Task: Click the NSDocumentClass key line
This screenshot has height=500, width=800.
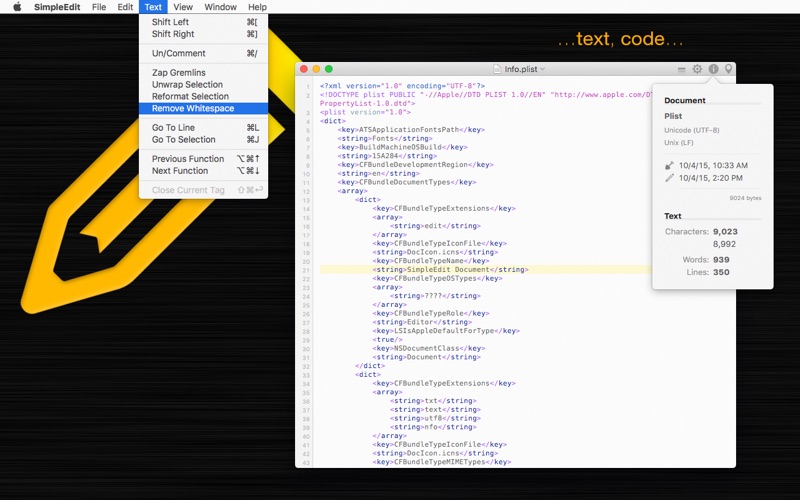Action: 428,348
